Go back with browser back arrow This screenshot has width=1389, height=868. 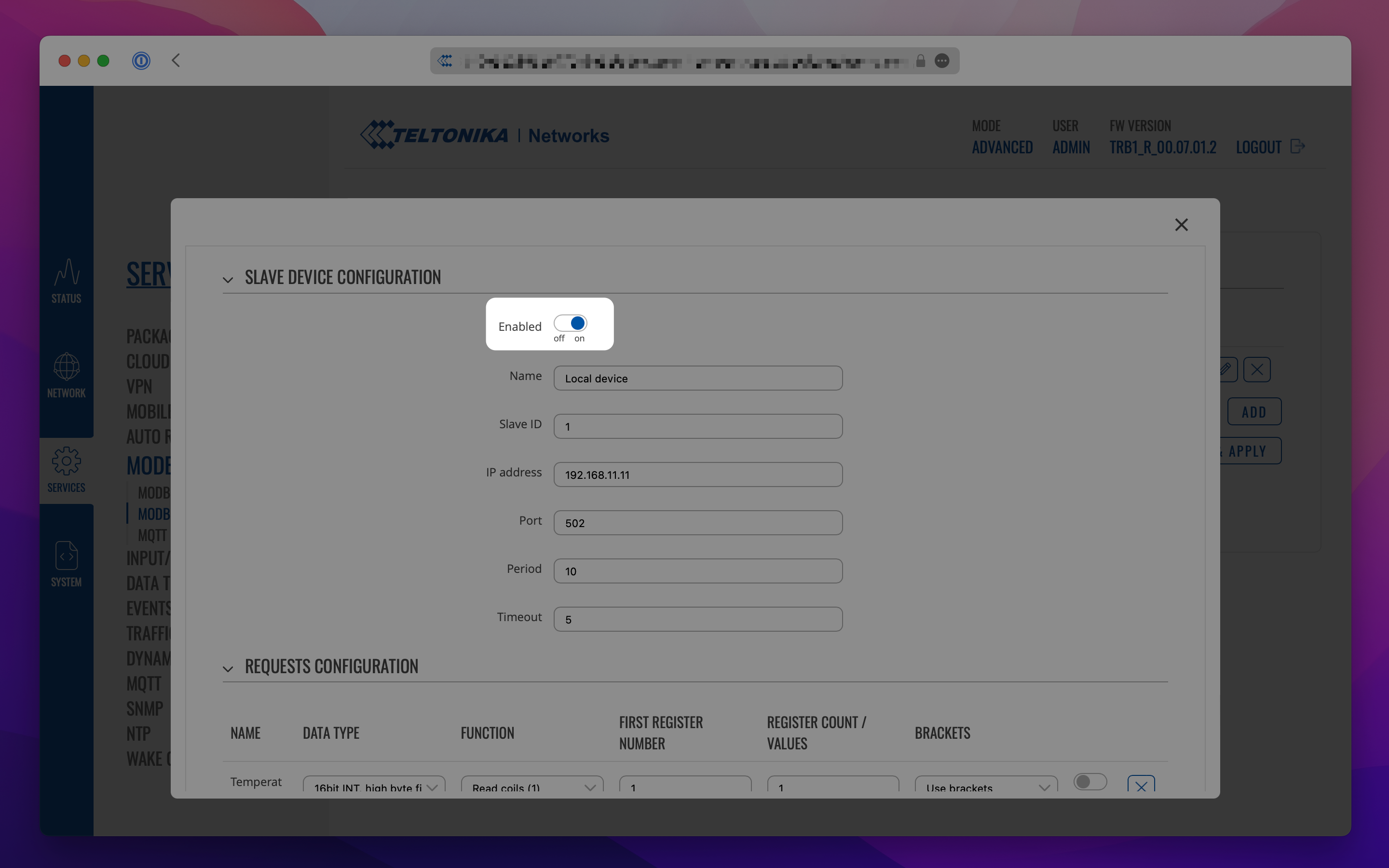click(x=176, y=60)
